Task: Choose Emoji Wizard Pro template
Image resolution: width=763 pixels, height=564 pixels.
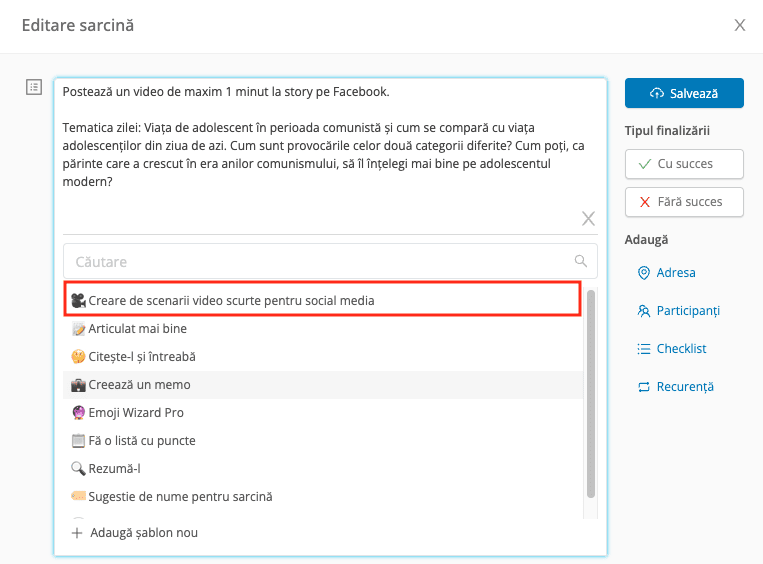Action: pyautogui.click(x=323, y=413)
